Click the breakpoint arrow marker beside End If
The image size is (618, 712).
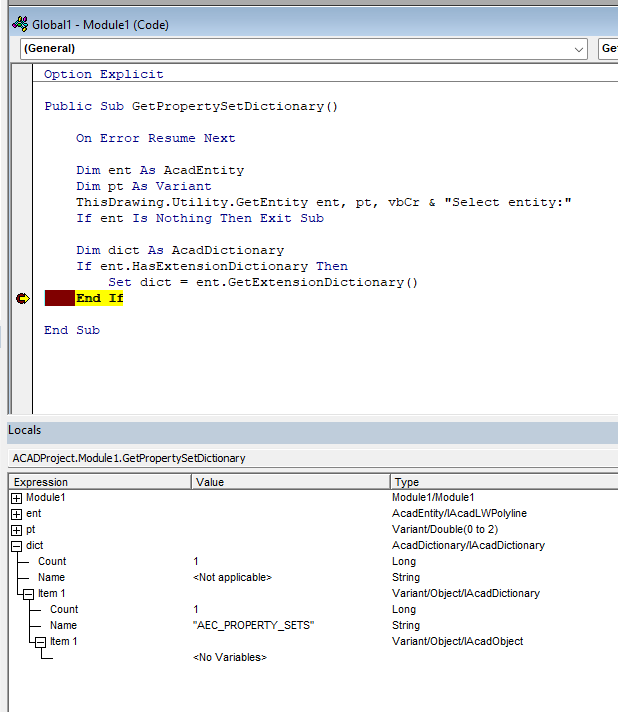[x=23, y=298]
